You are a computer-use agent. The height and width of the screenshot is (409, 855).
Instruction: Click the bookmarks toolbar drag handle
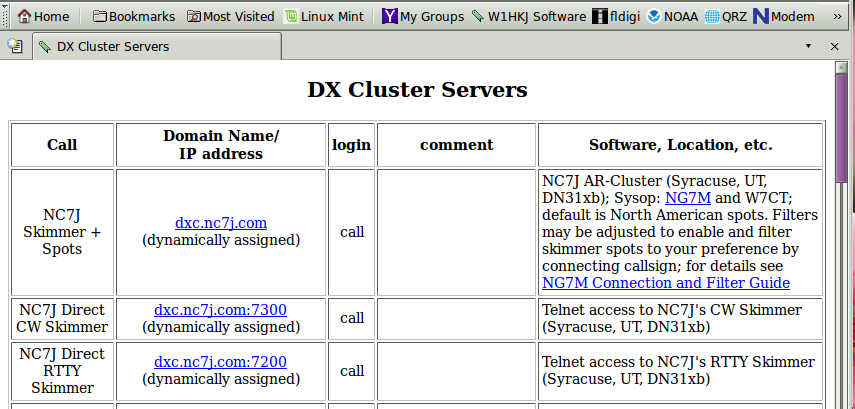click(5, 16)
